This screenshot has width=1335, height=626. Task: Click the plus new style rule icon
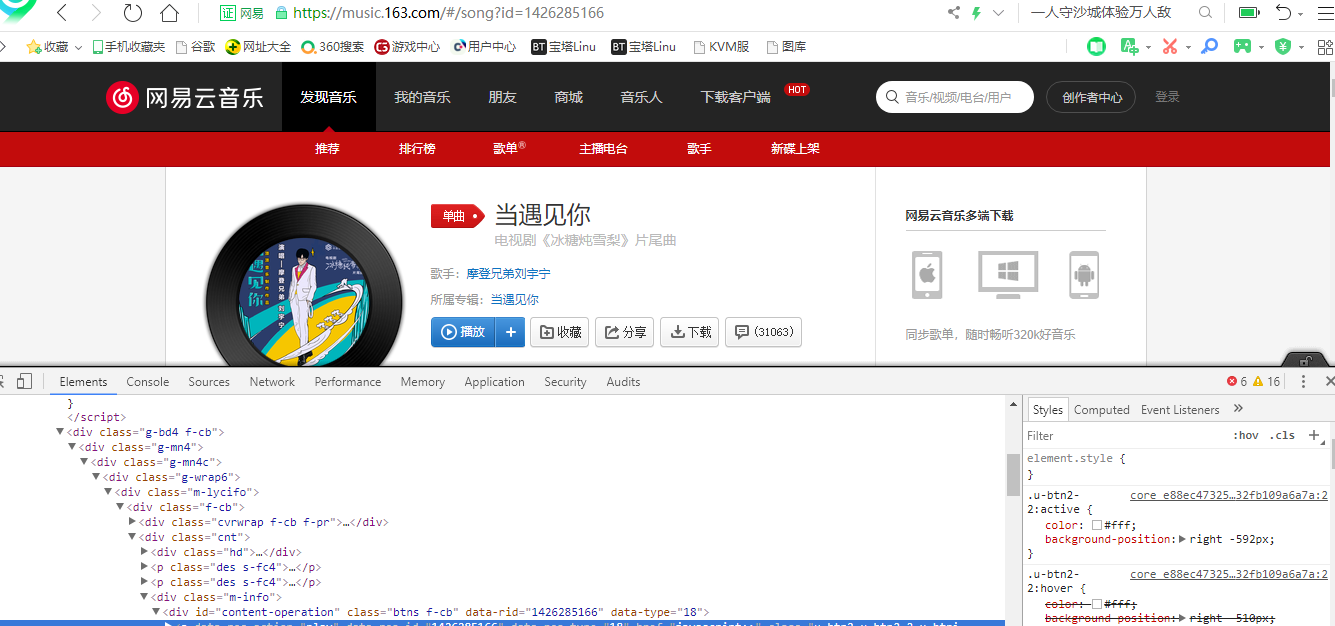point(1314,435)
